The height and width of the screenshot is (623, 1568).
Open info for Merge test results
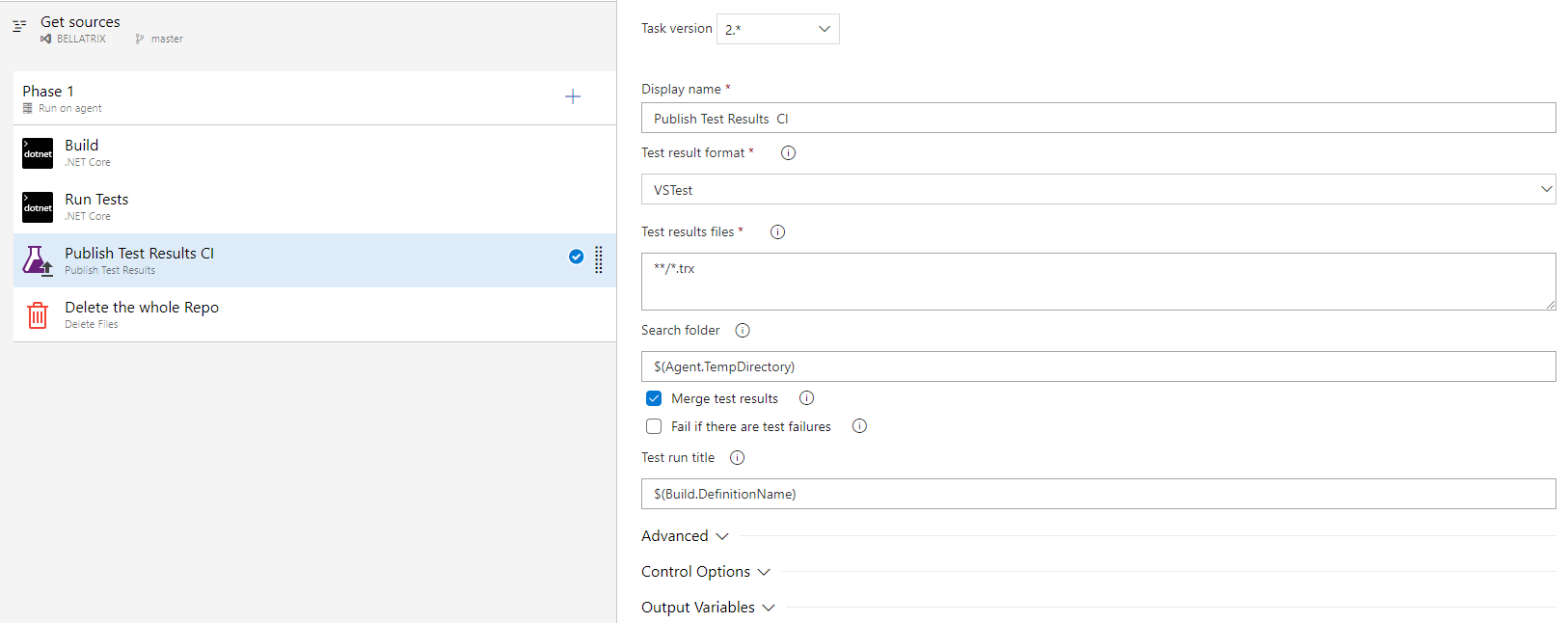[807, 398]
